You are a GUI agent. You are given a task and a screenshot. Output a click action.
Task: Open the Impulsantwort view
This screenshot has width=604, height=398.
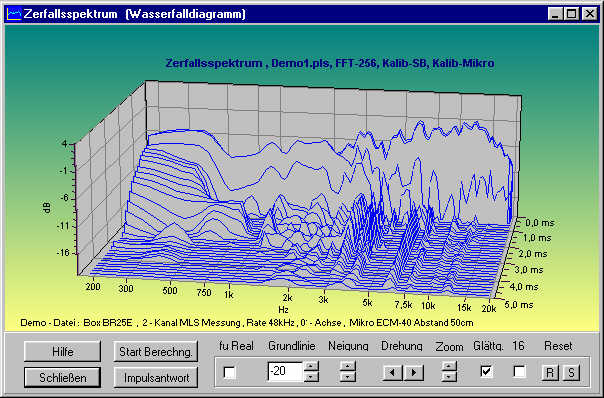pyautogui.click(x=156, y=378)
